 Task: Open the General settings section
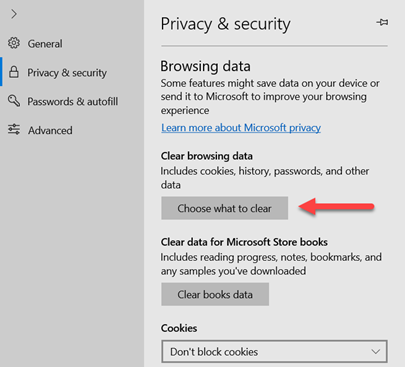coord(45,44)
